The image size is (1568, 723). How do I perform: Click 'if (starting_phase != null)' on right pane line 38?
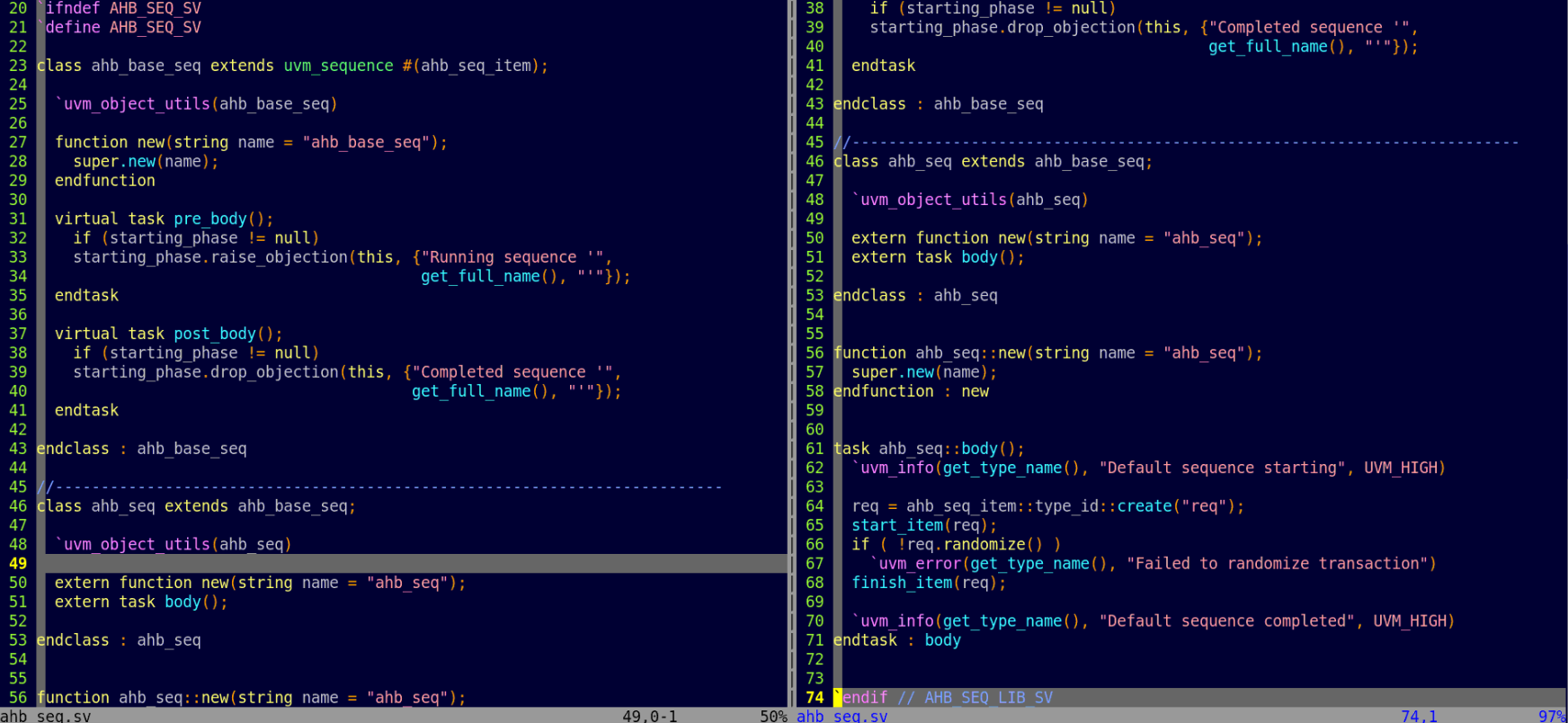point(993,8)
